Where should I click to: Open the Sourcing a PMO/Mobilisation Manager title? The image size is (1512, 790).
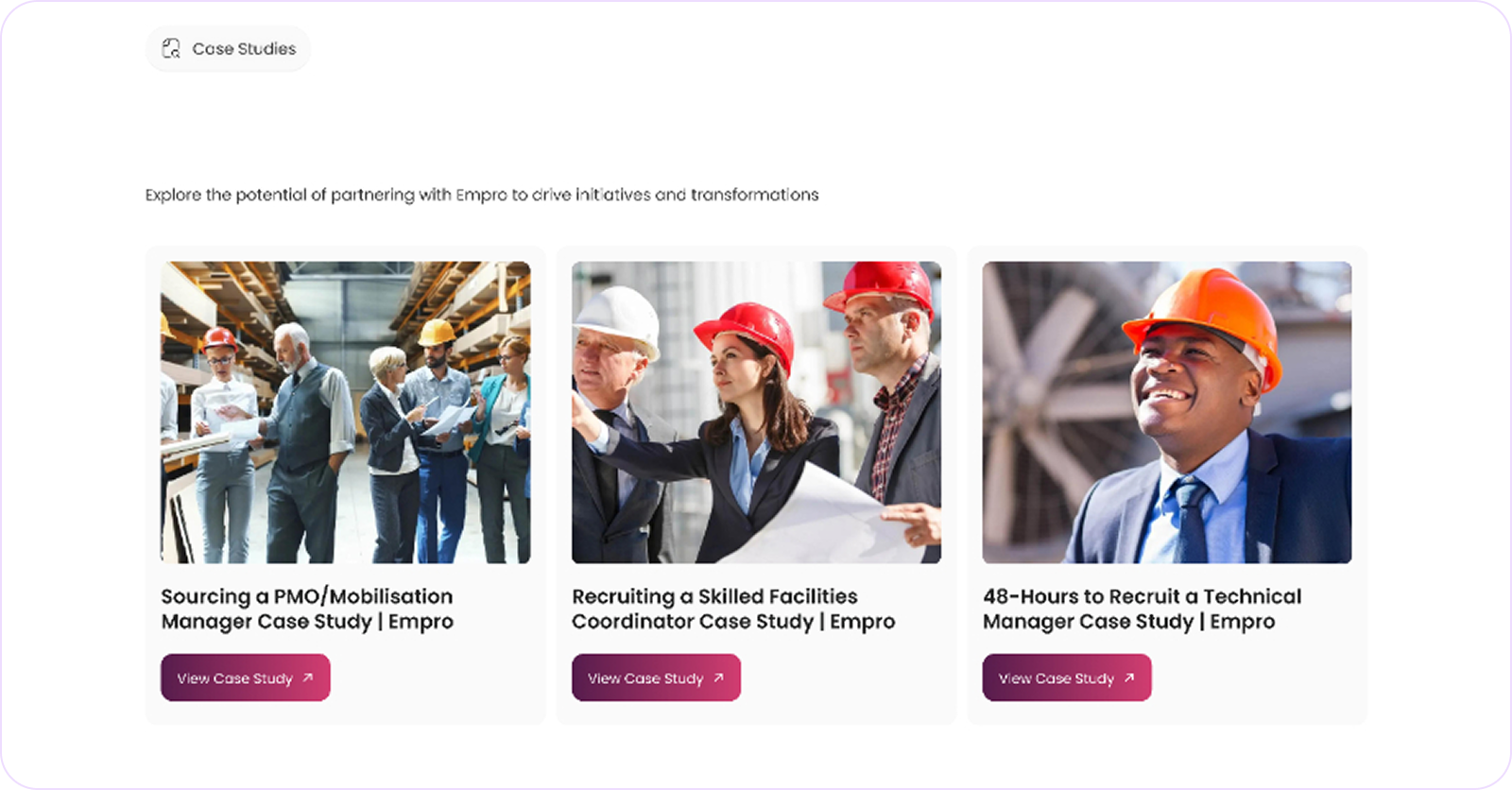(x=307, y=609)
